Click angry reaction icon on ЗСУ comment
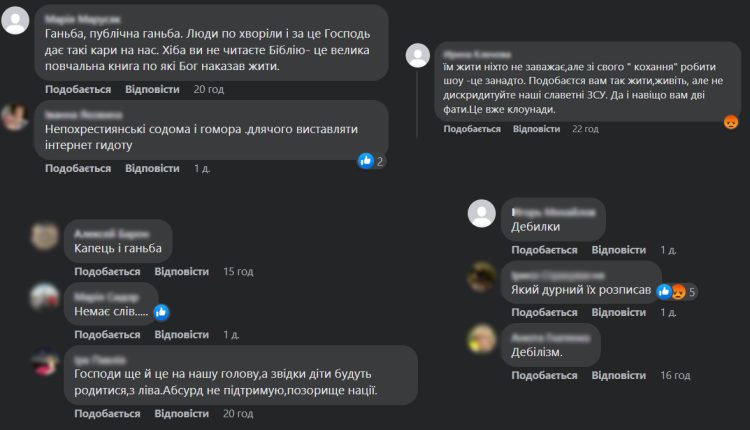 [x=730, y=122]
